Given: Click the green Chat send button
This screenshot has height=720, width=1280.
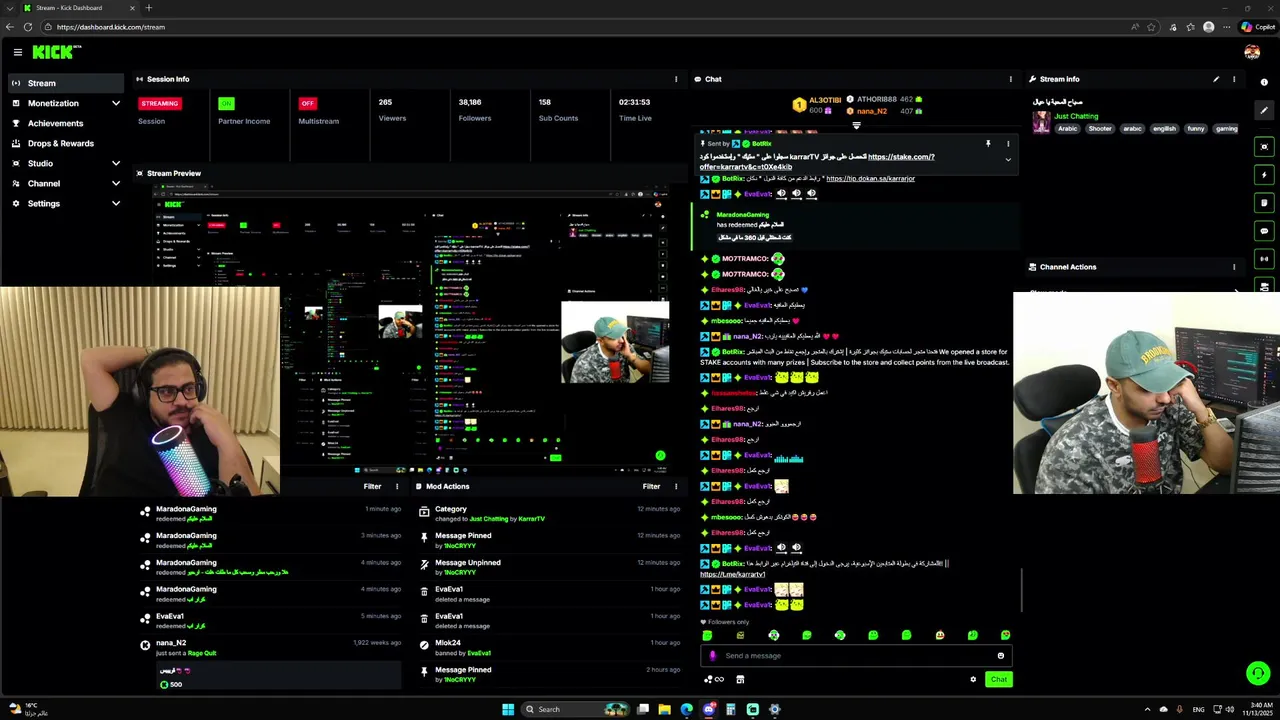Looking at the screenshot, I should 999,680.
